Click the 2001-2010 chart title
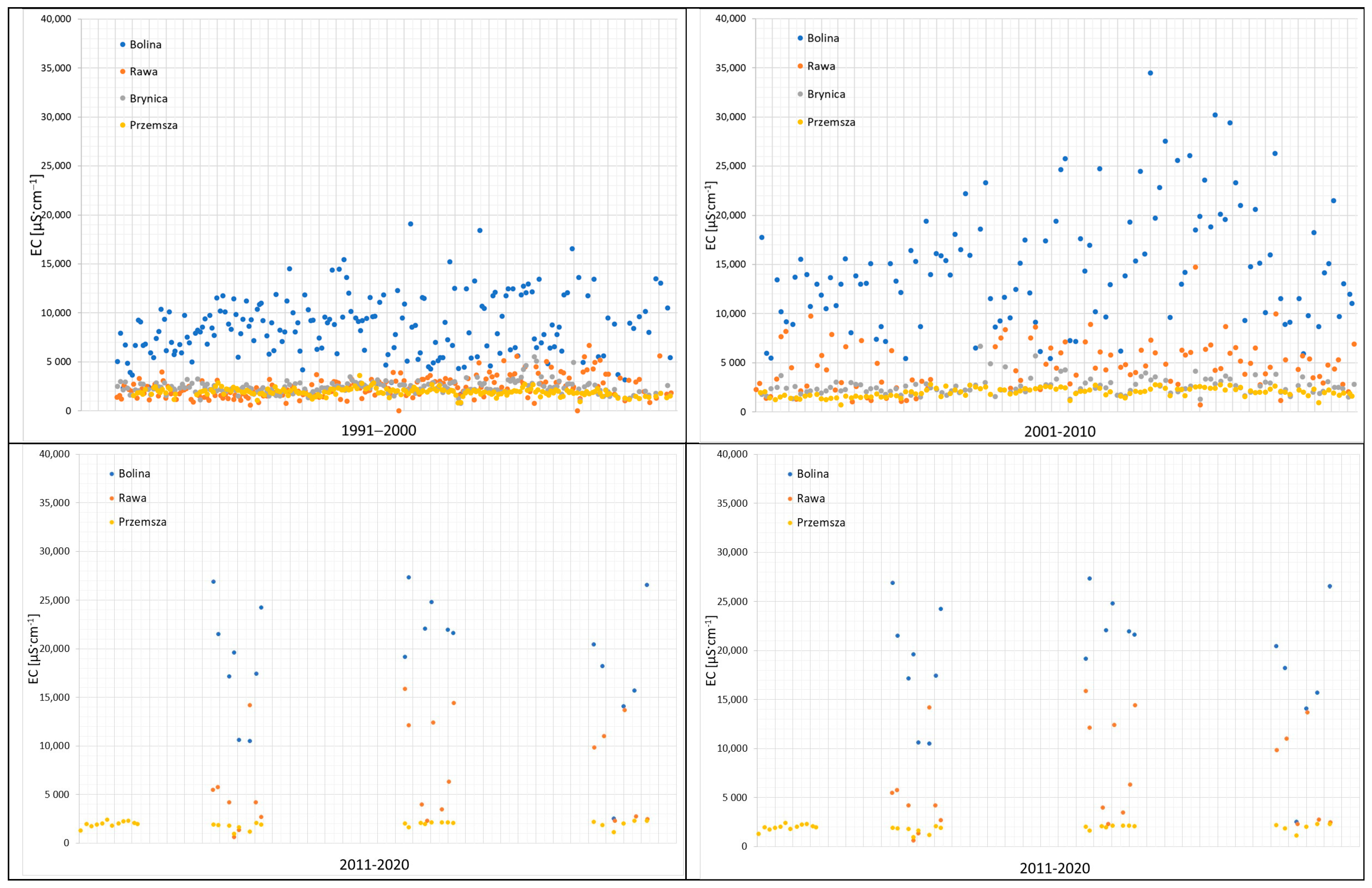Viewport: 1372px width, 888px height. pyautogui.click(x=1059, y=431)
